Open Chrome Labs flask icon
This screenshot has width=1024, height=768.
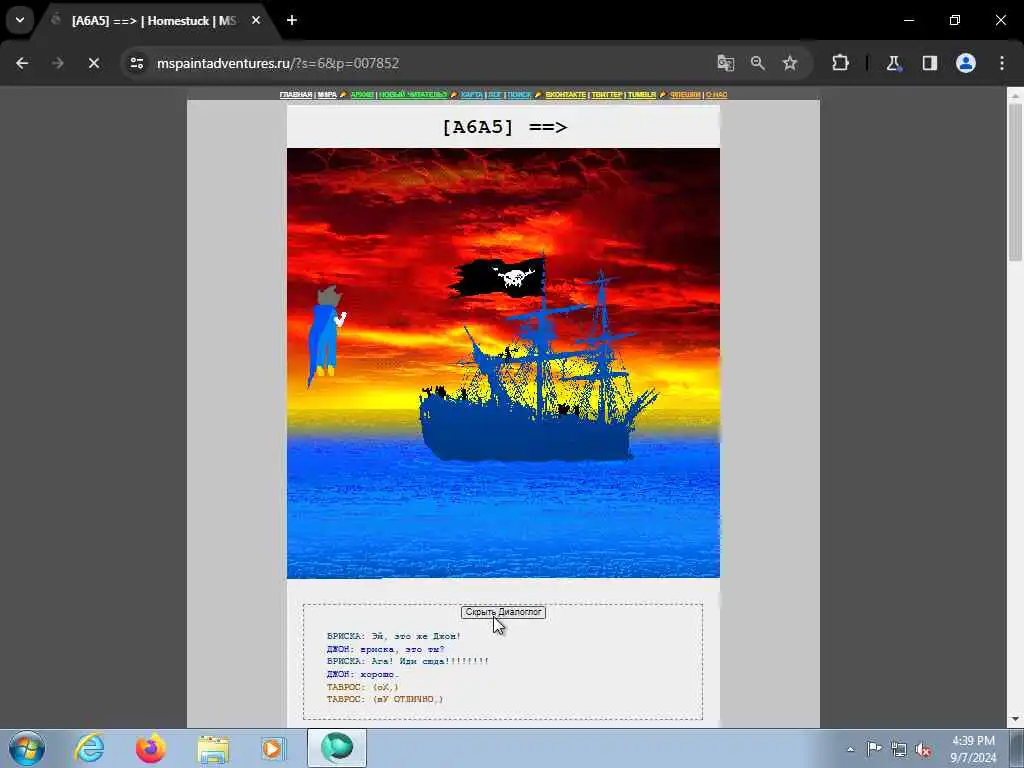point(893,63)
